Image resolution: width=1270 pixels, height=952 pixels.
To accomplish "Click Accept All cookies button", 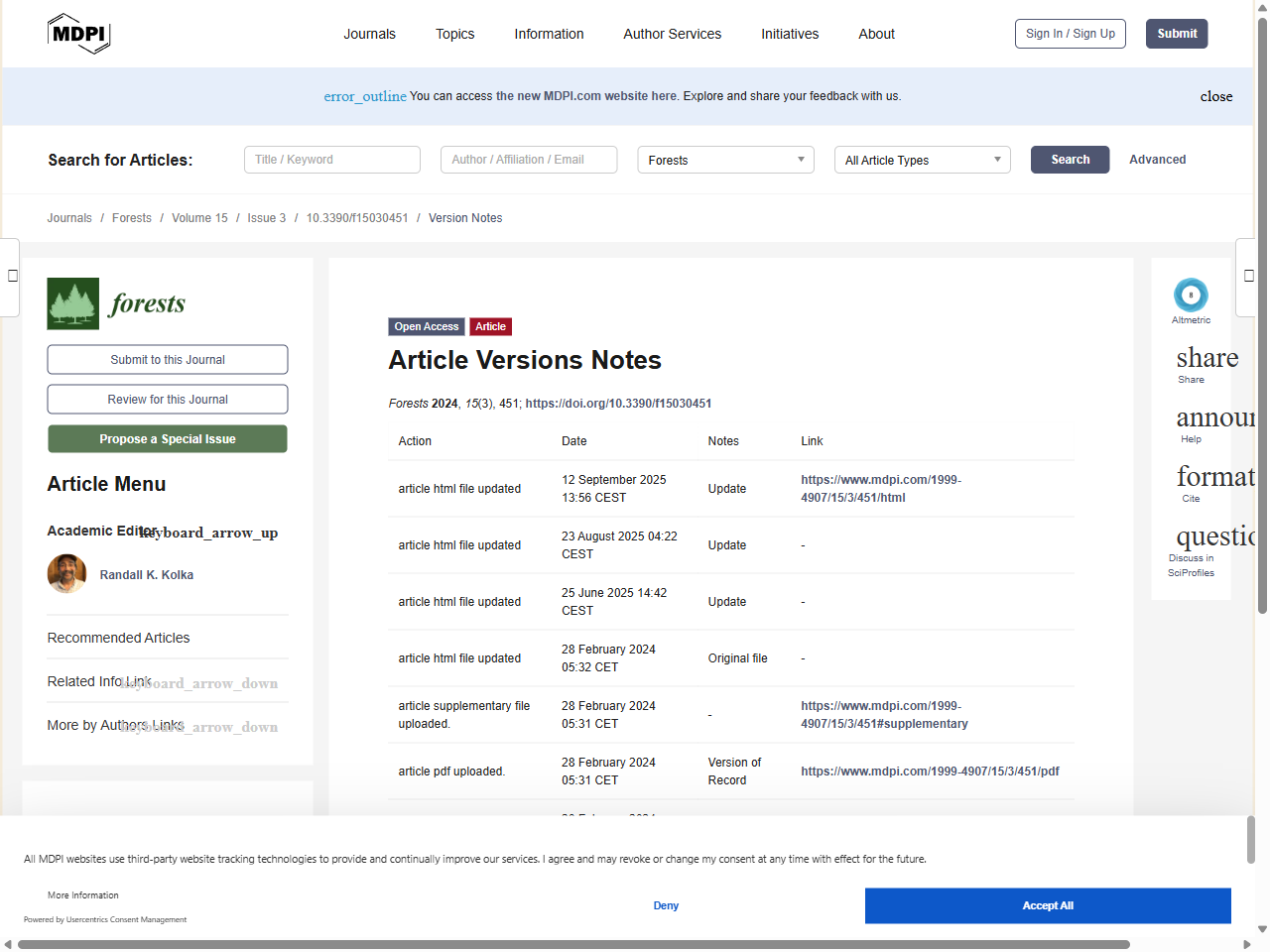I will (1048, 905).
